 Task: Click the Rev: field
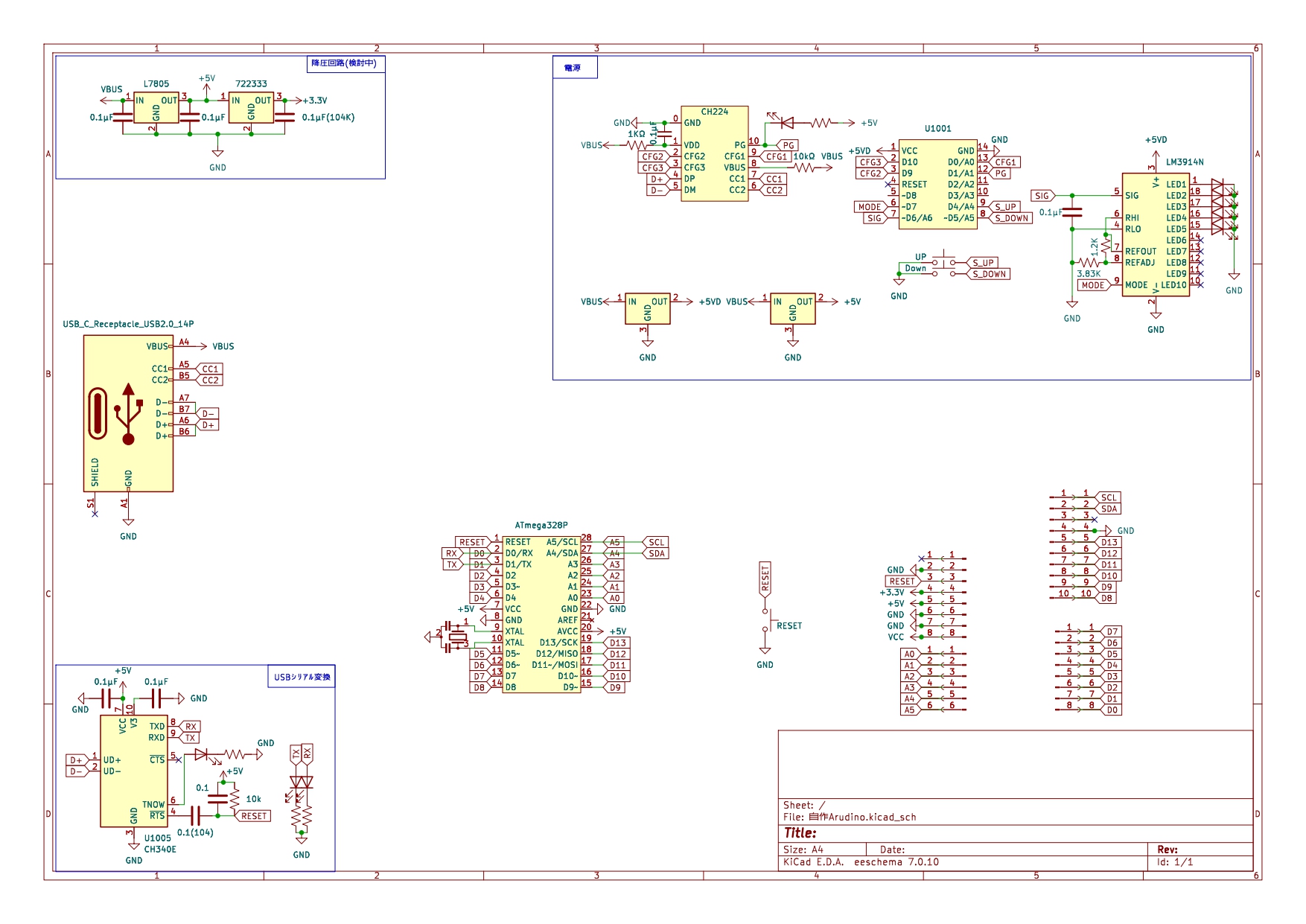coord(1167,850)
